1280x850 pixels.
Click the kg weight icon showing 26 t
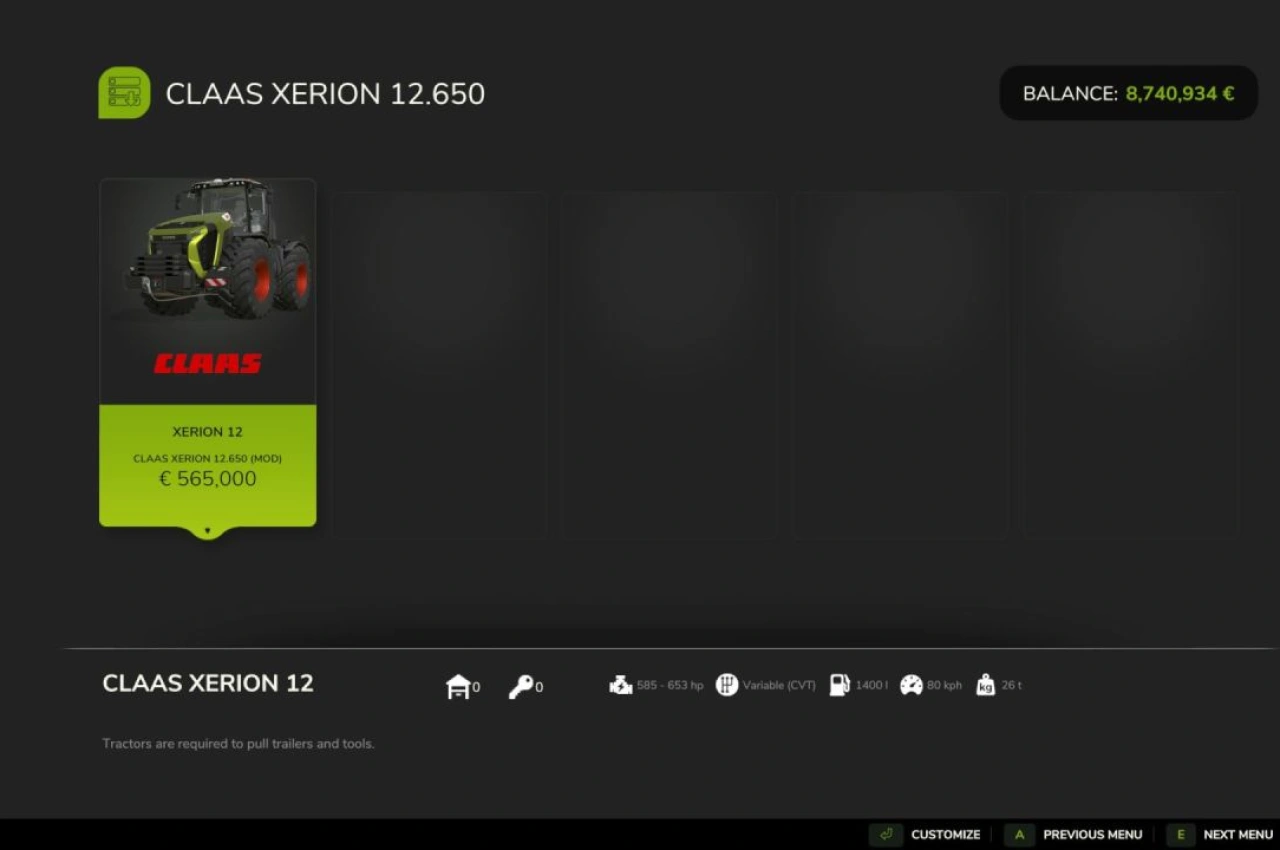tap(985, 685)
